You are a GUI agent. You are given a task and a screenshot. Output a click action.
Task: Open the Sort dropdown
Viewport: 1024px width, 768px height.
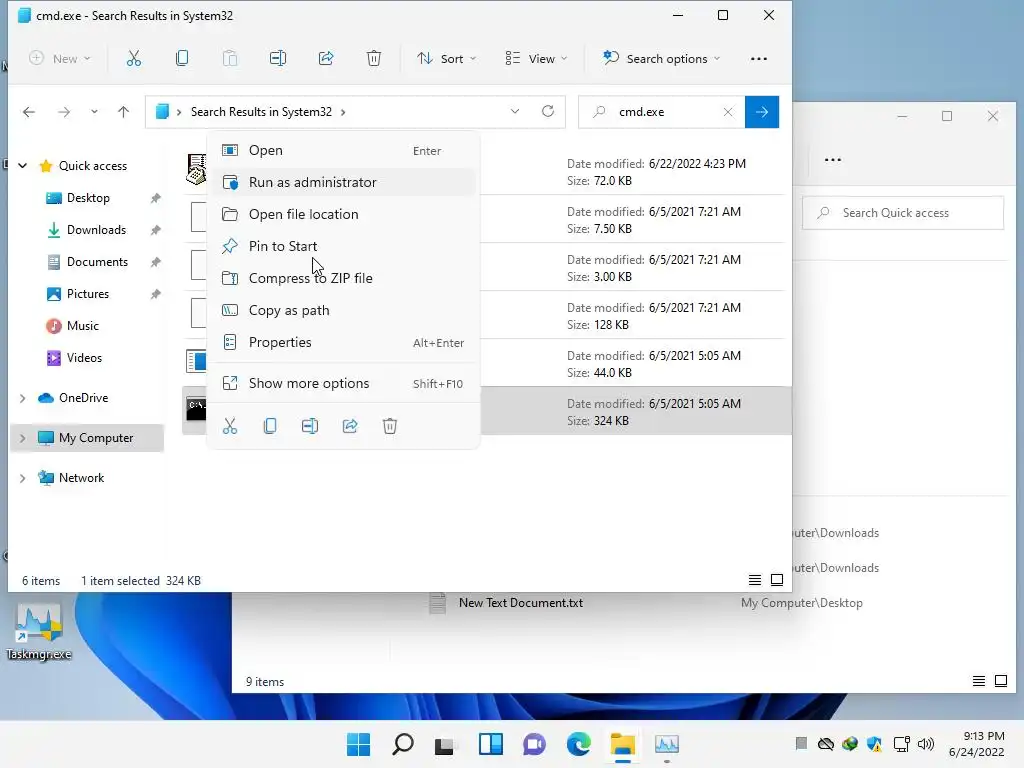[447, 59]
